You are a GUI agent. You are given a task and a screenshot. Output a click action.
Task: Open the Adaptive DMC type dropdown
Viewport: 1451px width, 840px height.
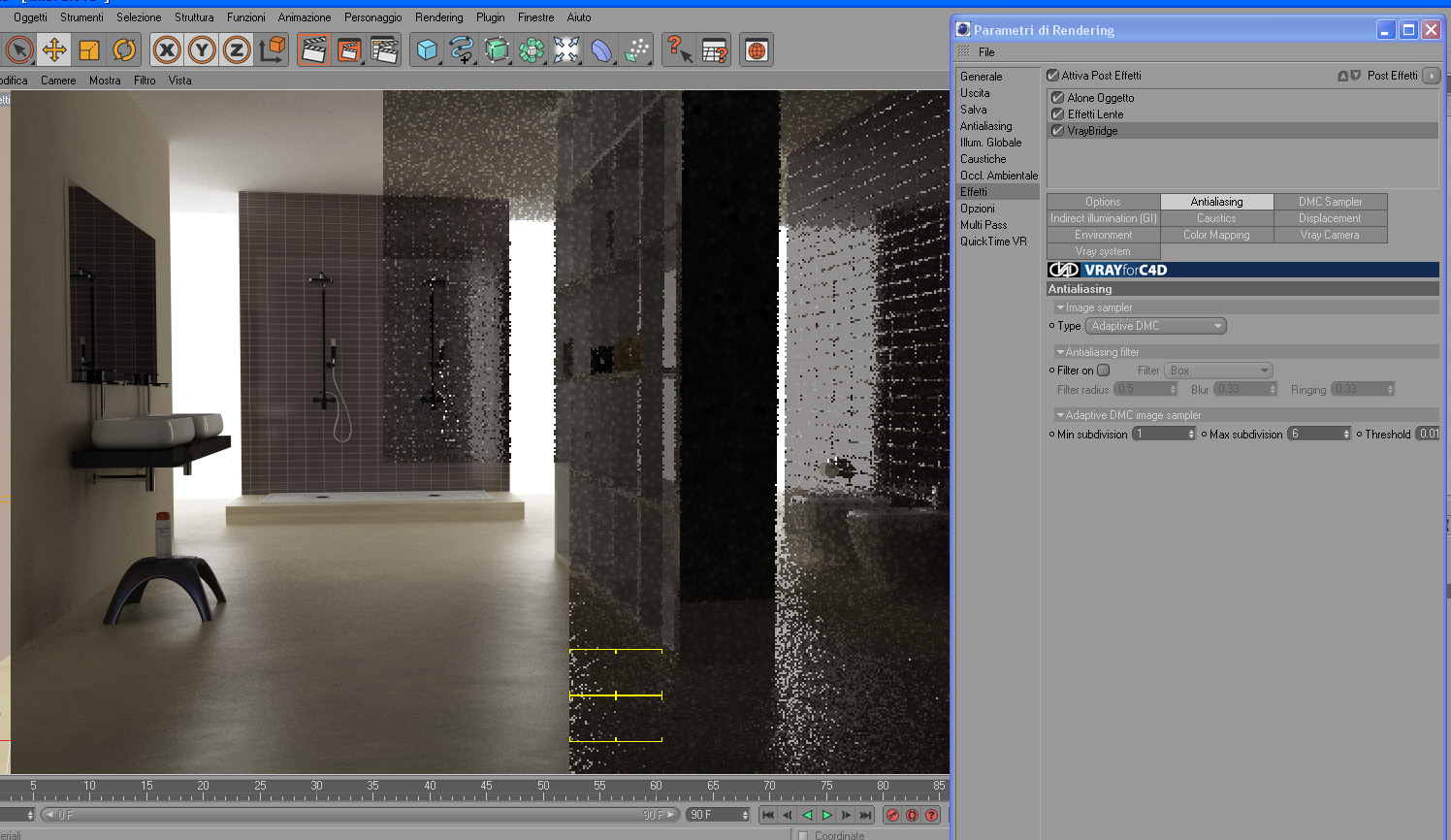pyautogui.click(x=1156, y=326)
